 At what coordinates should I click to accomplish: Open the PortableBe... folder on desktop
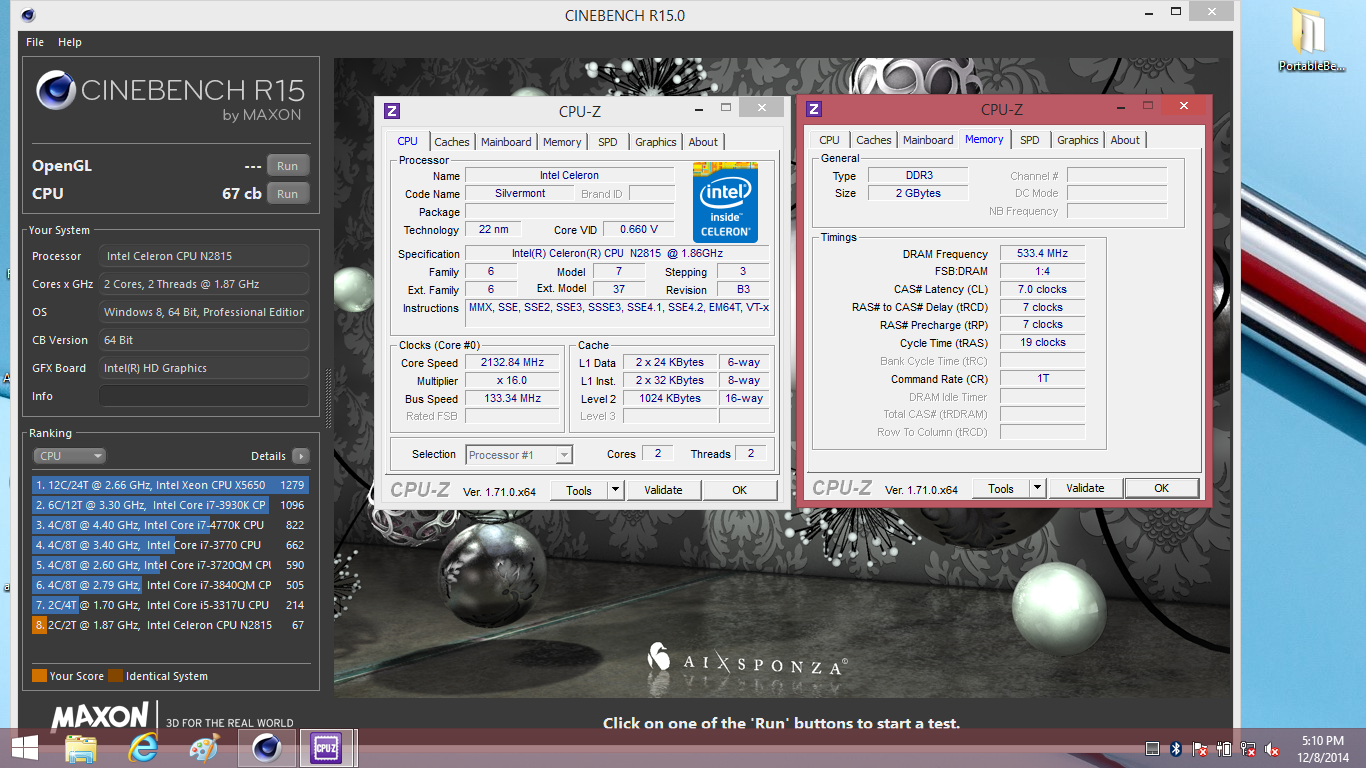[x=1312, y=40]
